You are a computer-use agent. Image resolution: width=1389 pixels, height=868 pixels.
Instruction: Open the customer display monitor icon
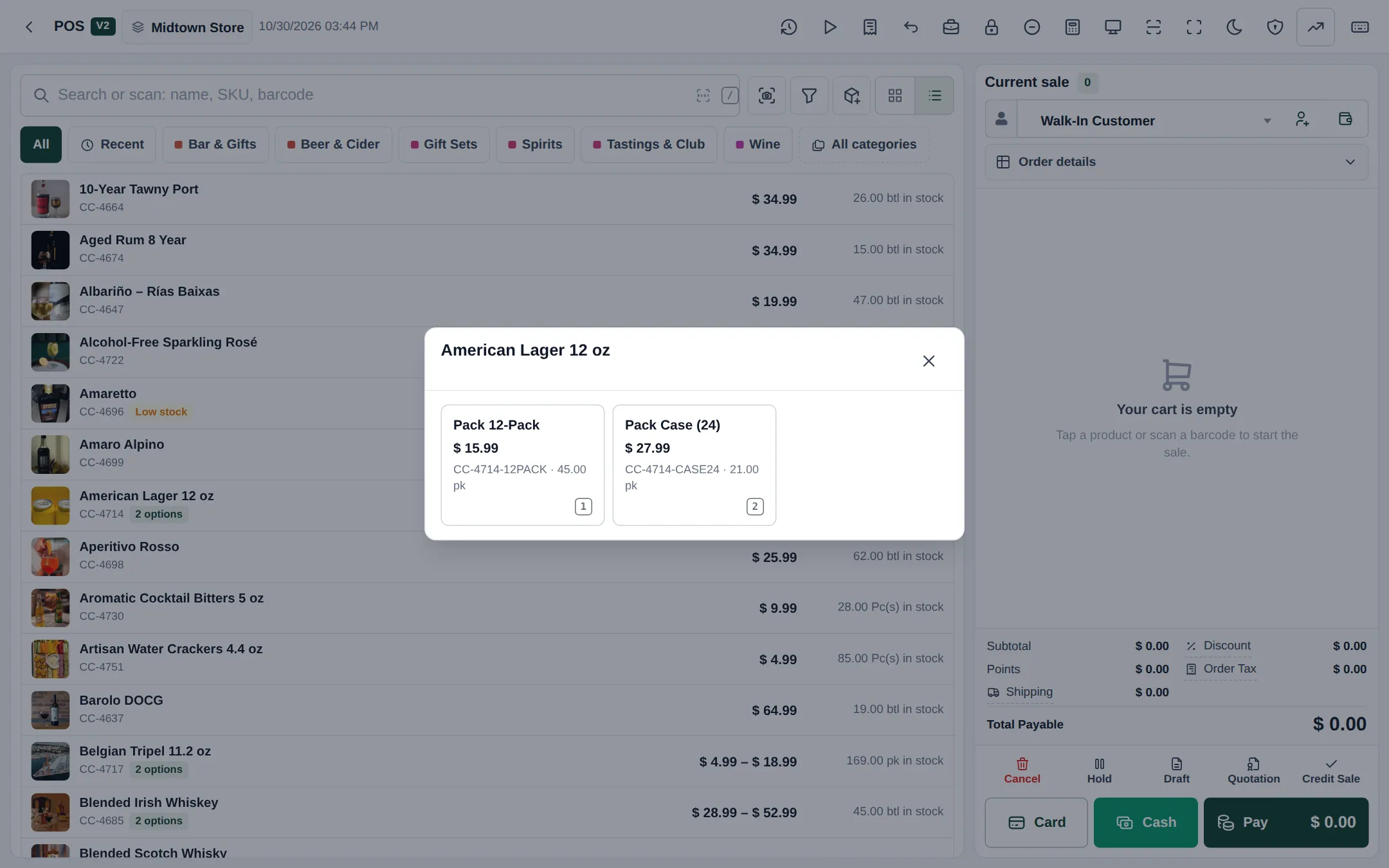[1113, 27]
